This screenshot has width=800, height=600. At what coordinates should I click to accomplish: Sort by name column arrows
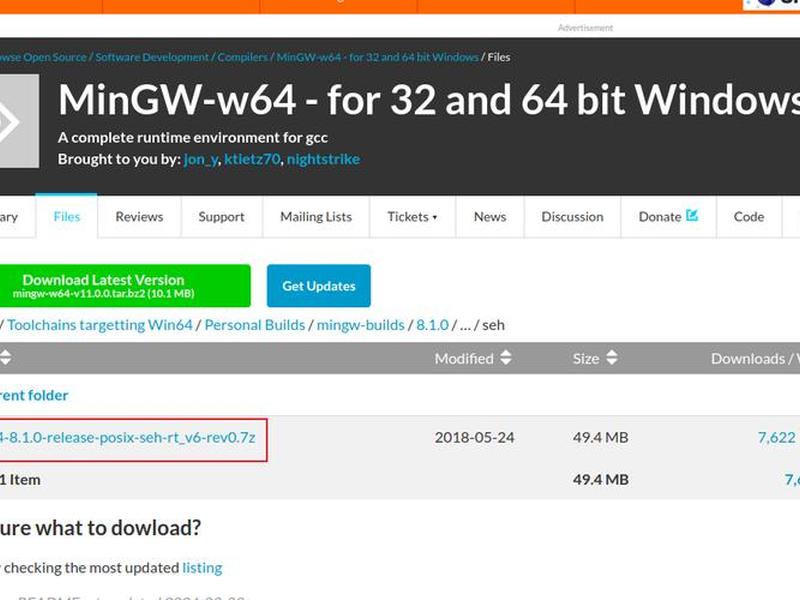click(6, 358)
